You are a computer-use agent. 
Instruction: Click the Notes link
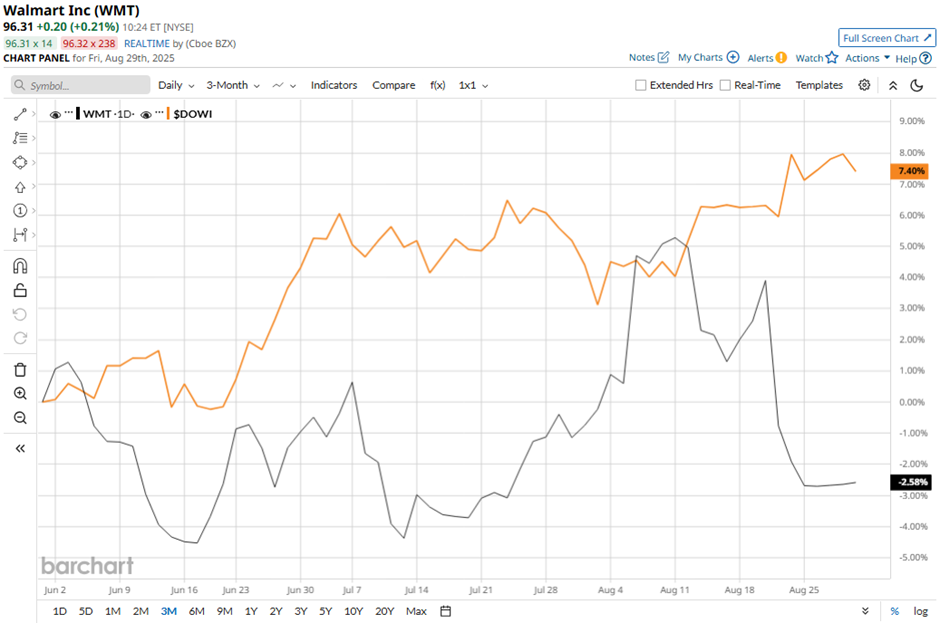coord(641,58)
